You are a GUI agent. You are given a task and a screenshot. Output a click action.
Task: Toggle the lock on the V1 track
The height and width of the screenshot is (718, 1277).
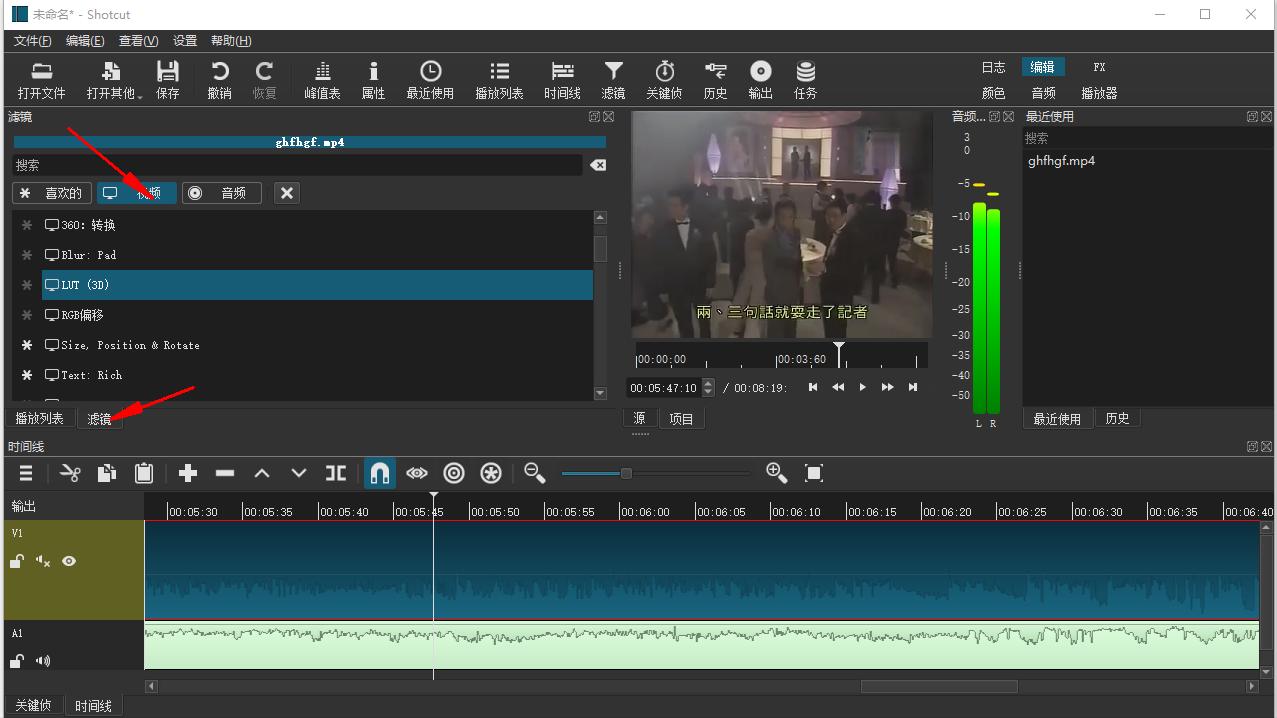pos(17,562)
